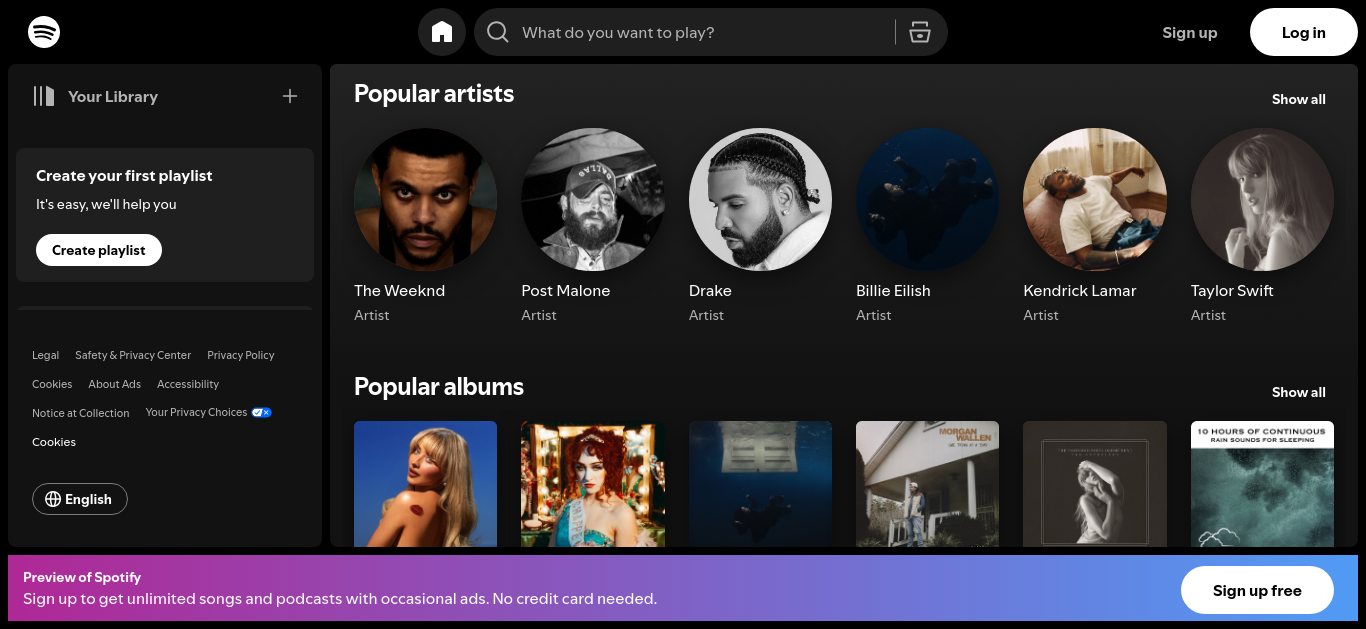Click the plus icon to create playlist

pos(290,96)
